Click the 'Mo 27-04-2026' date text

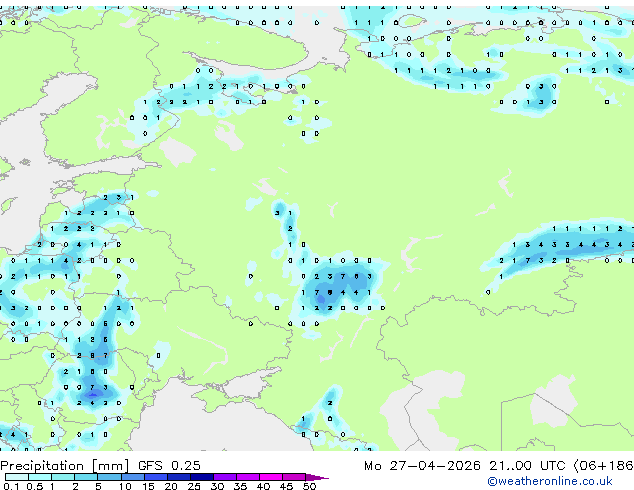tap(422, 466)
